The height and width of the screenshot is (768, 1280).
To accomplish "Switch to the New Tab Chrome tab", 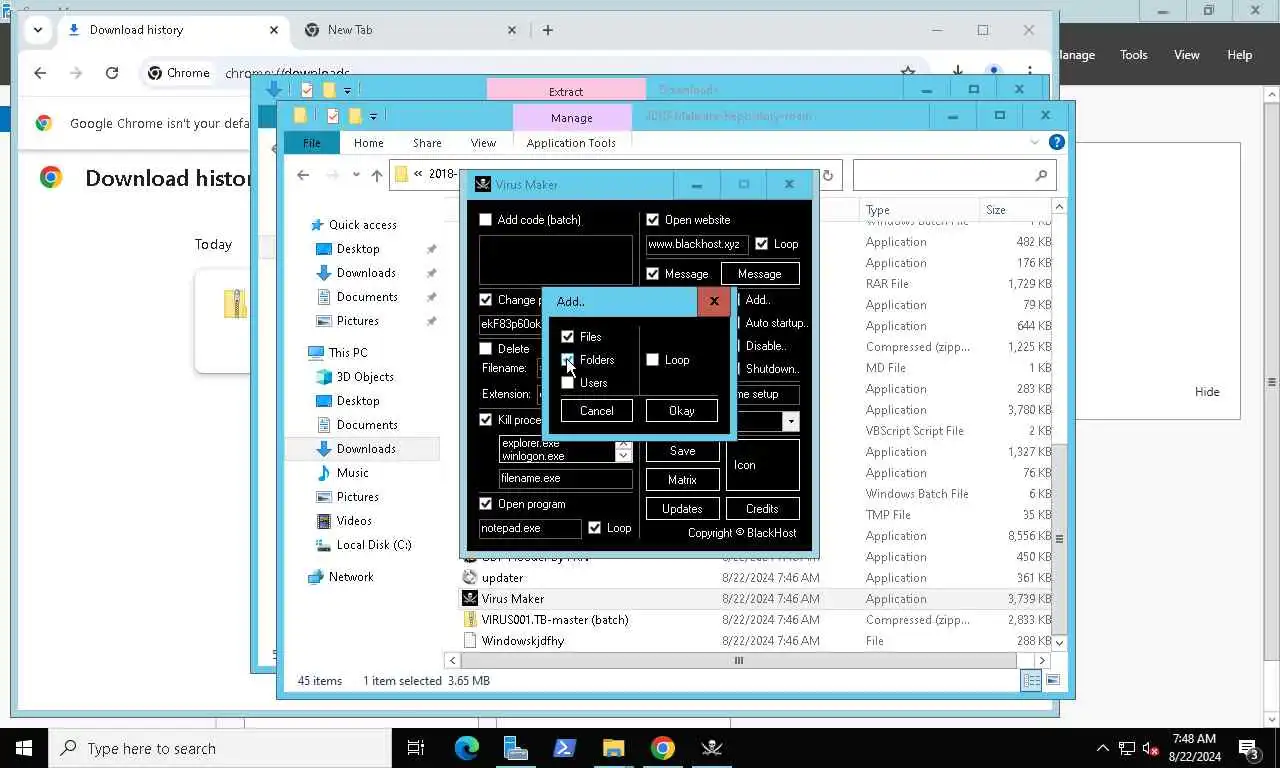I will pyautogui.click(x=410, y=30).
